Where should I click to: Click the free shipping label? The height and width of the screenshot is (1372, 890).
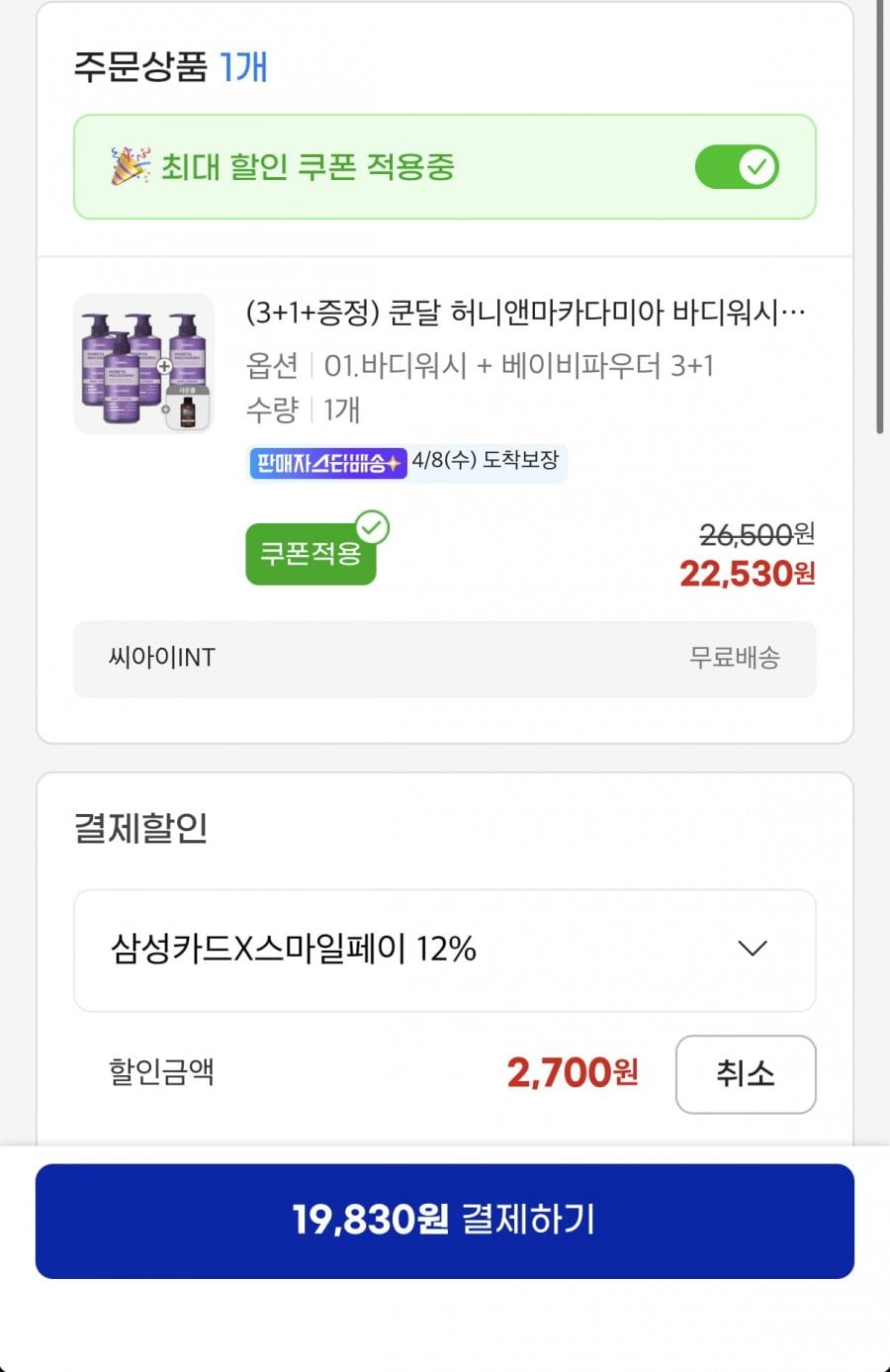735,658
